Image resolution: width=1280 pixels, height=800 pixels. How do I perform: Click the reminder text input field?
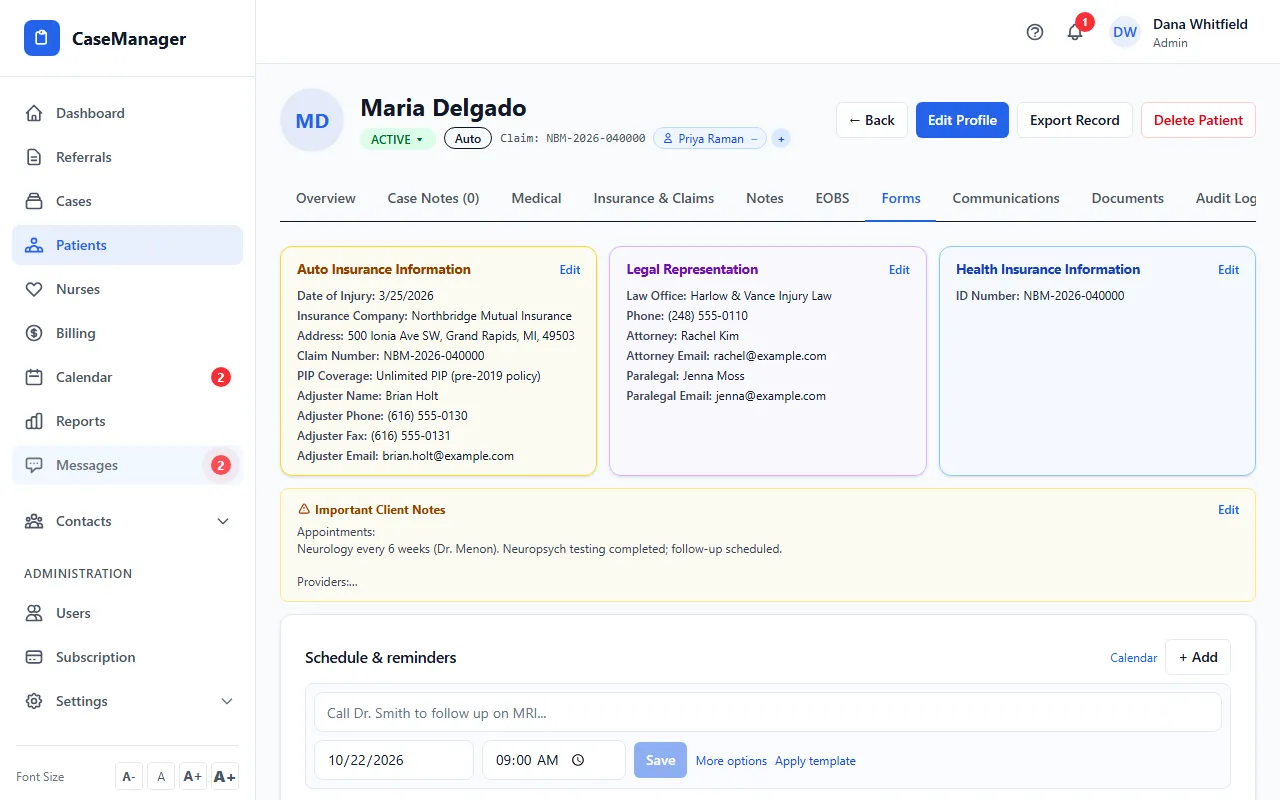pyautogui.click(x=768, y=713)
